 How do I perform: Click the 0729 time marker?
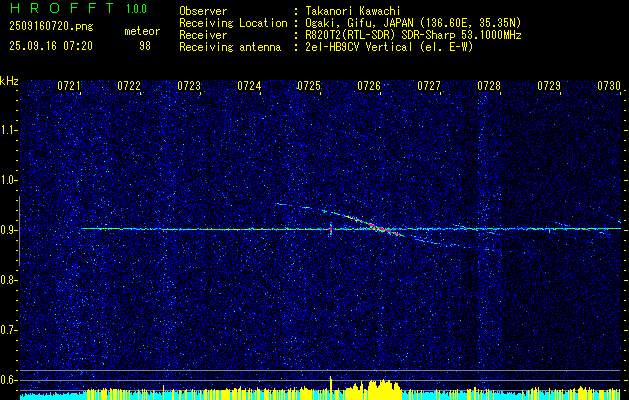(549, 86)
